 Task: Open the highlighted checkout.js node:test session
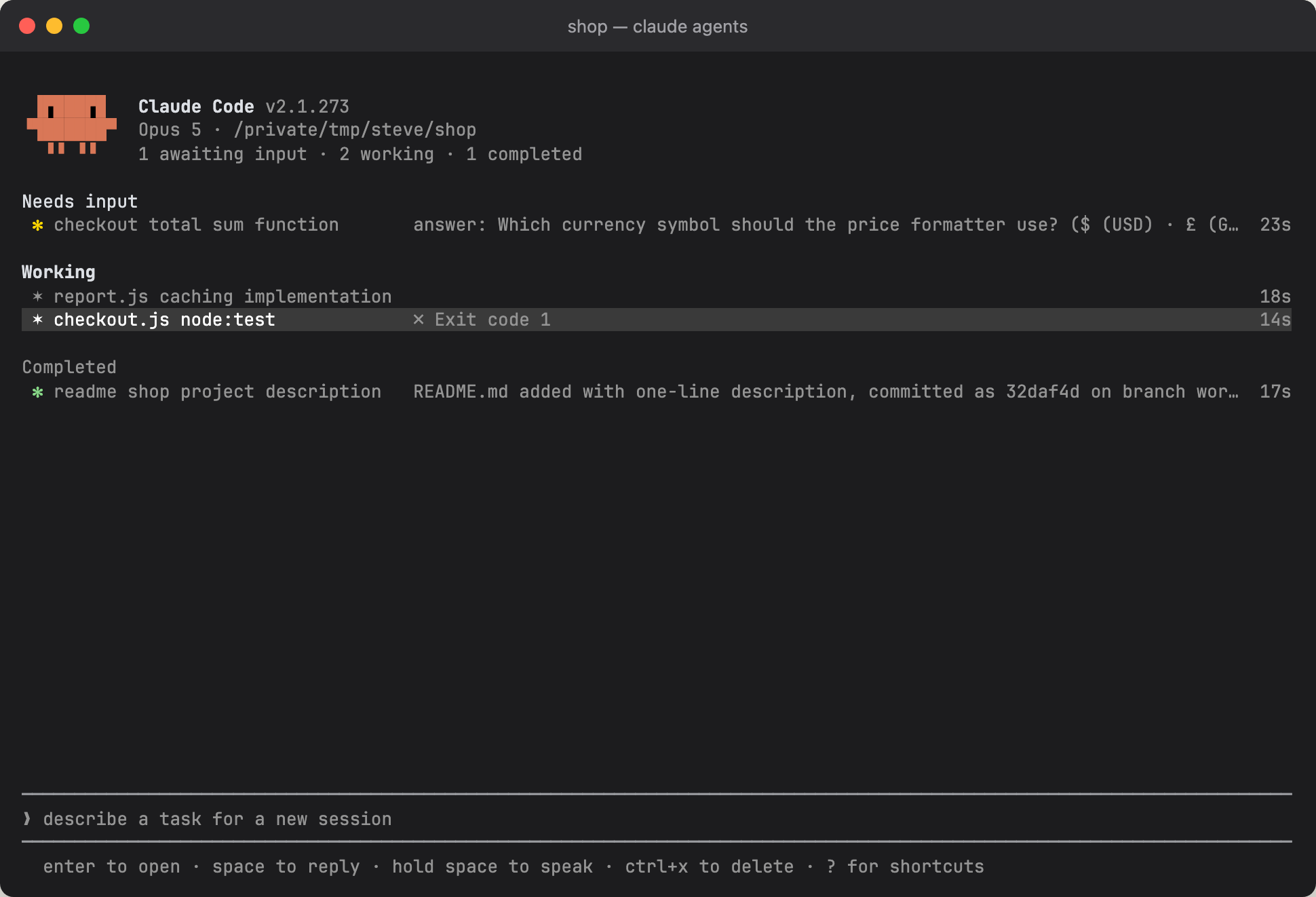pos(657,320)
